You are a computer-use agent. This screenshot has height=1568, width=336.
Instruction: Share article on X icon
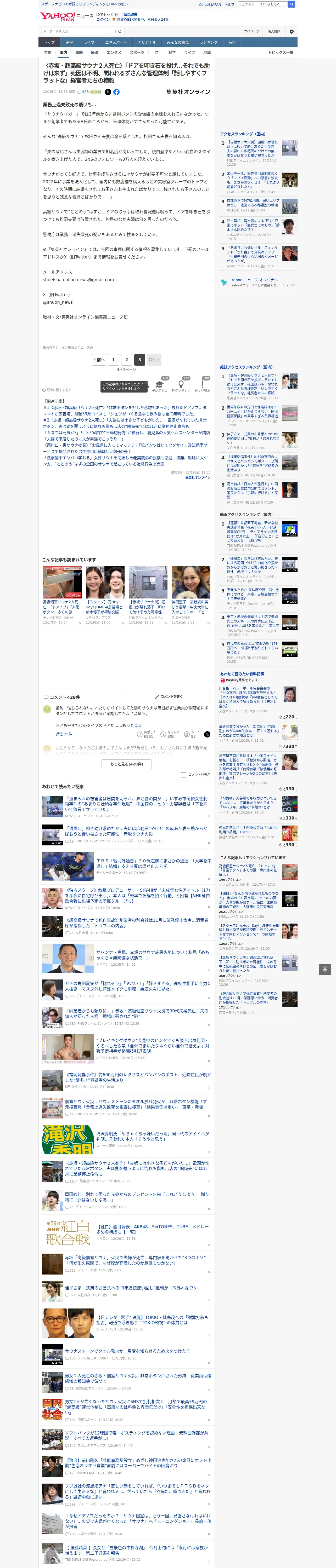(108, 92)
